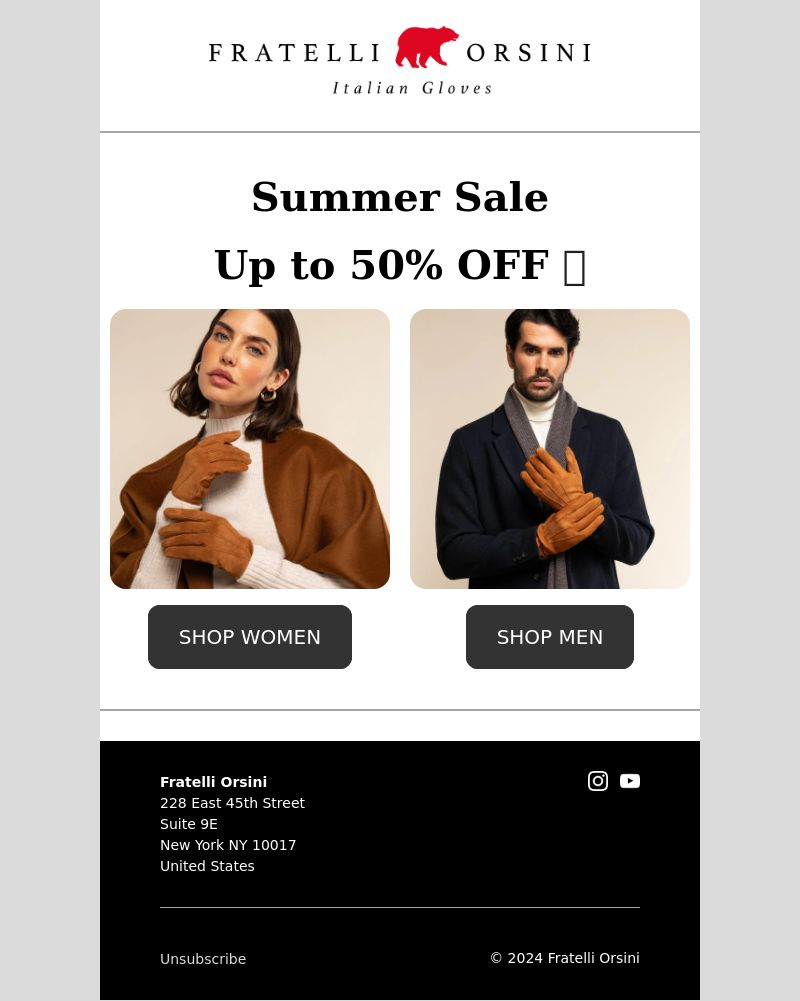The height and width of the screenshot is (1001, 800).
Task: Click the ORSINI wordmark in header
Action: click(529, 52)
